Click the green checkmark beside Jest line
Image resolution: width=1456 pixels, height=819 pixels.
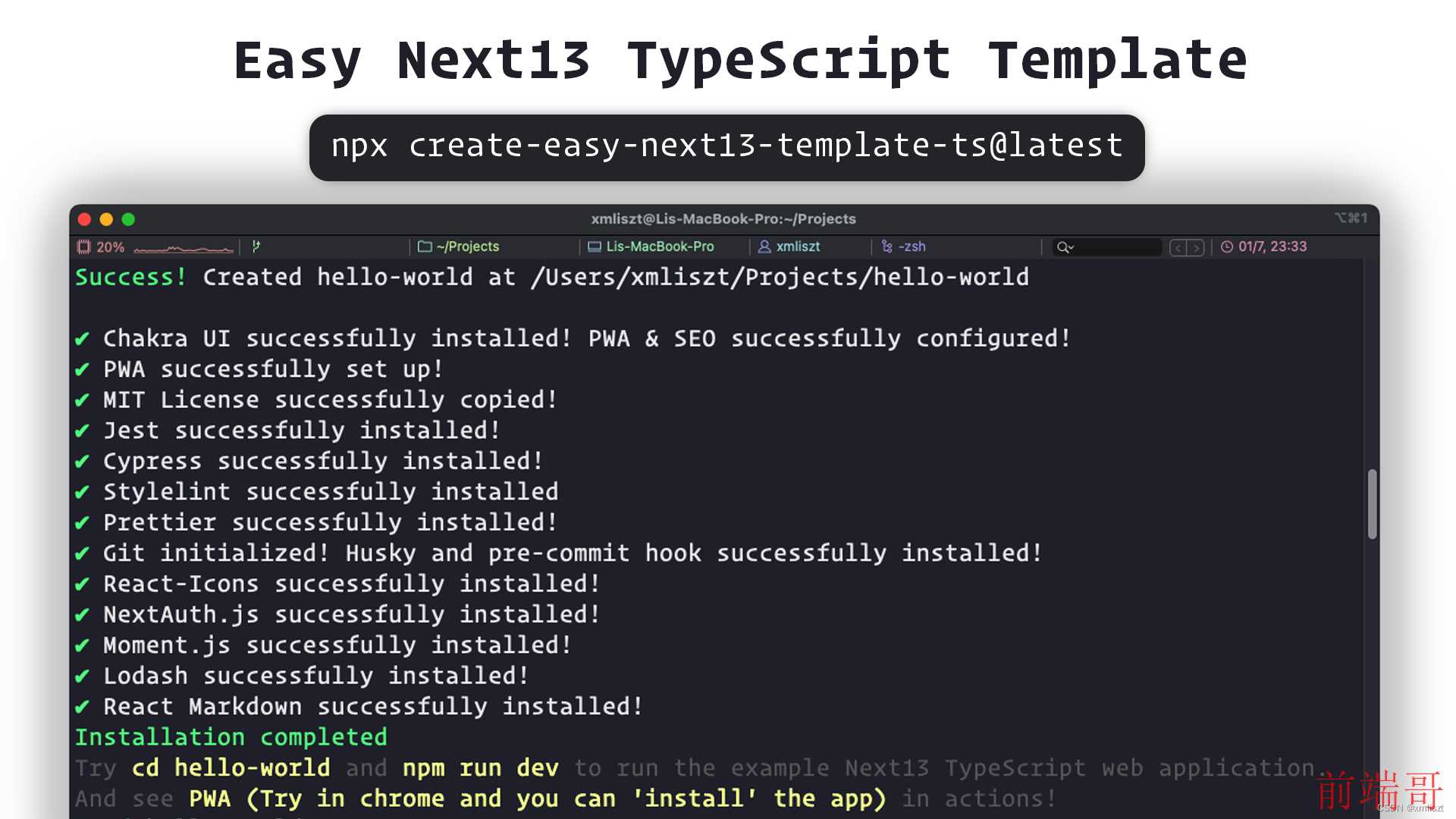[x=83, y=431]
